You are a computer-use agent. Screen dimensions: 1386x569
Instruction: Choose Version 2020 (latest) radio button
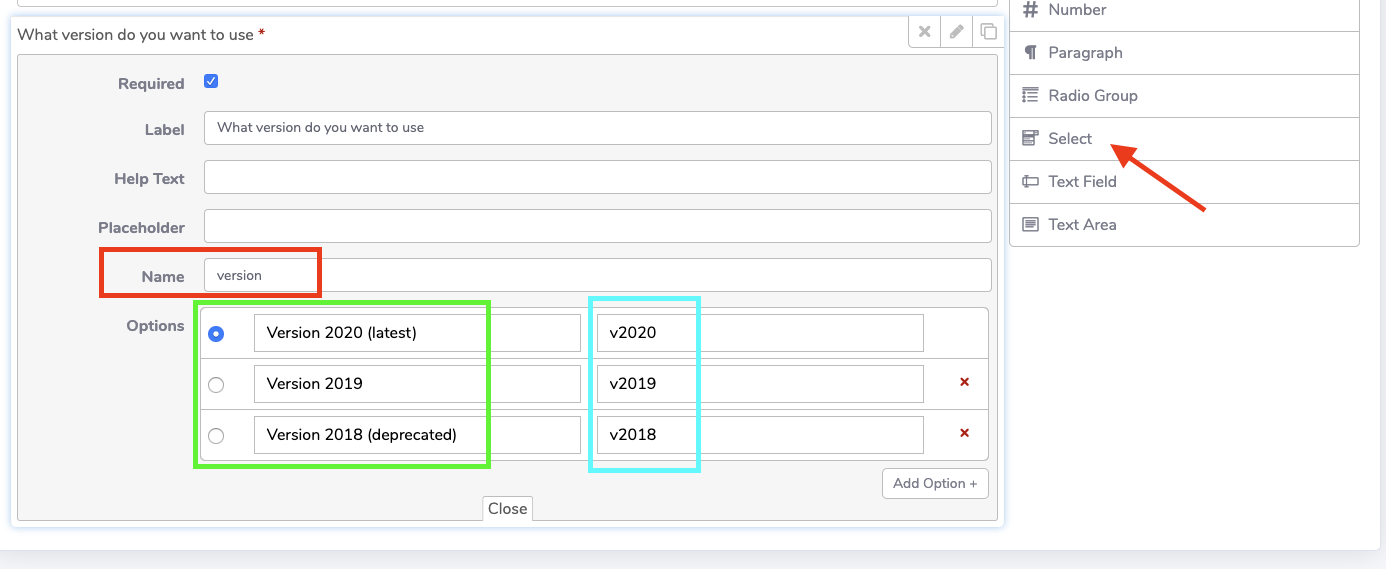pos(216,334)
